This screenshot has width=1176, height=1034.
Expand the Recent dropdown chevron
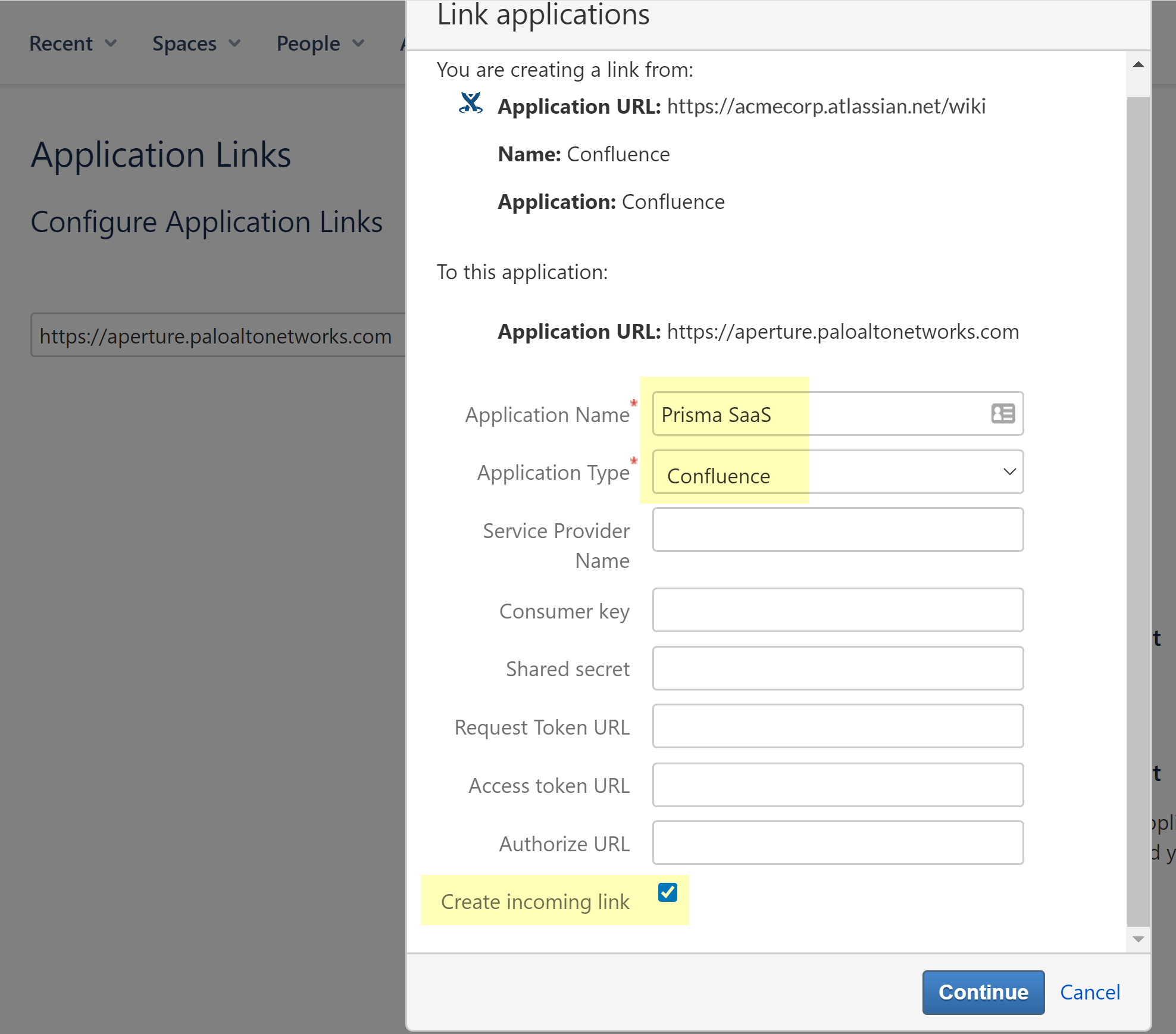112,43
